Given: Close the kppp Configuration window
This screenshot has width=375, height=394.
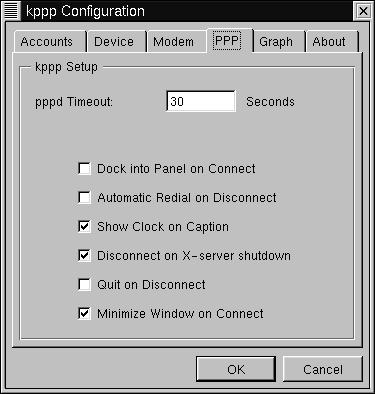Looking at the screenshot, I should tap(363, 11).
